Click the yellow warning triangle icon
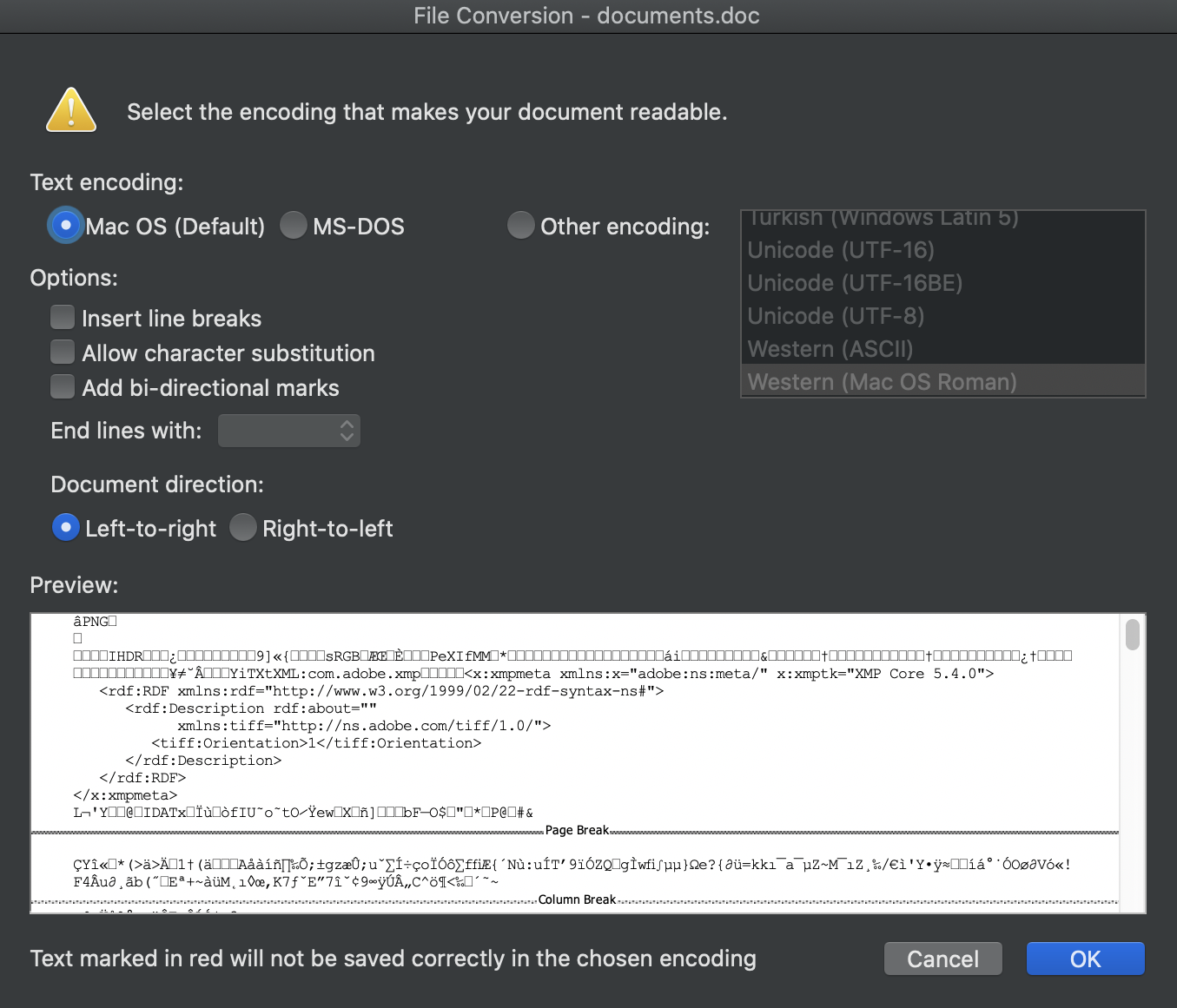This screenshot has height=1008, width=1177. click(x=71, y=110)
